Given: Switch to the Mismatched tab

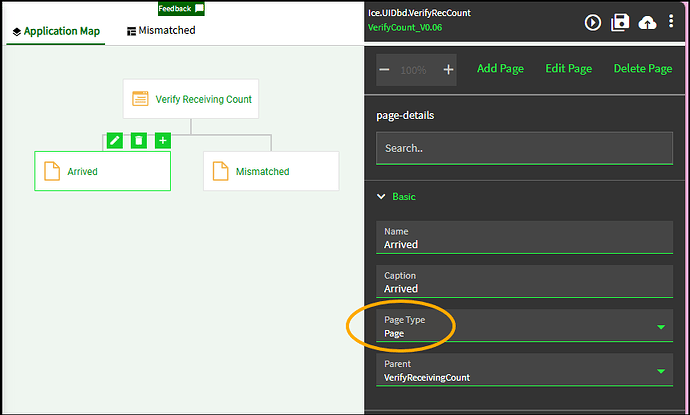Looking at the screenshot, I should 160,31.
